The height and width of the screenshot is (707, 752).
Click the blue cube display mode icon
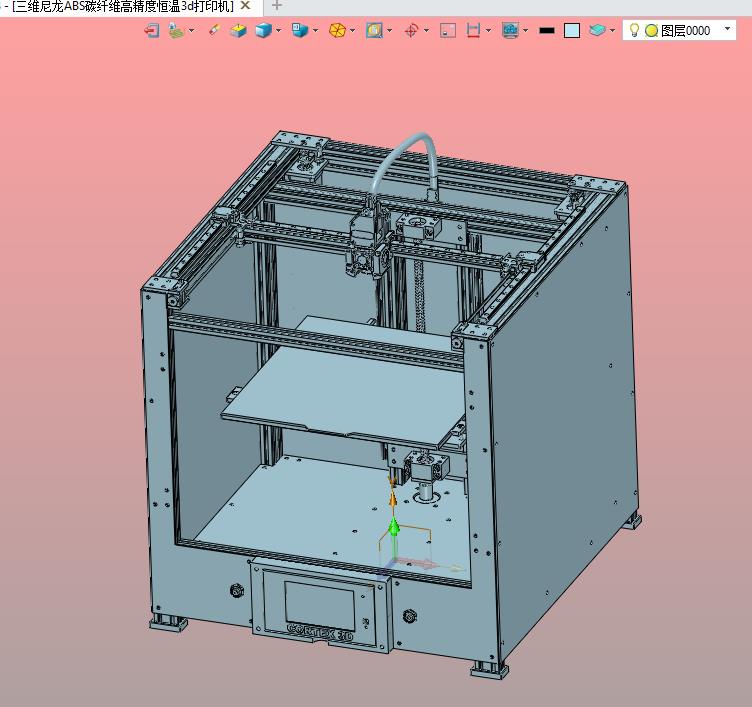coord(263,31)
